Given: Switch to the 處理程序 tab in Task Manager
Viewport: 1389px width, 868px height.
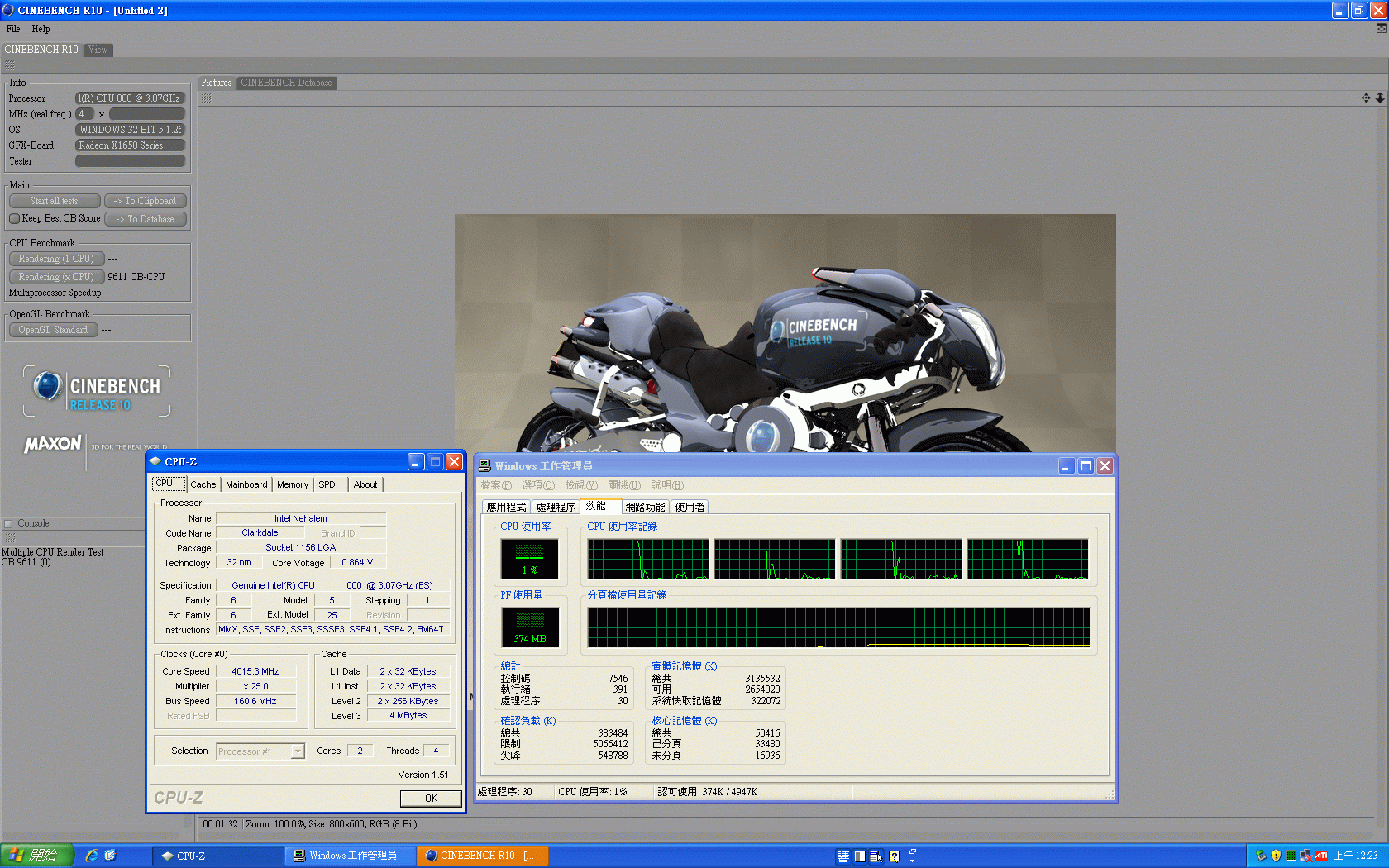Looking at the screenshot, I should (556, 508).
